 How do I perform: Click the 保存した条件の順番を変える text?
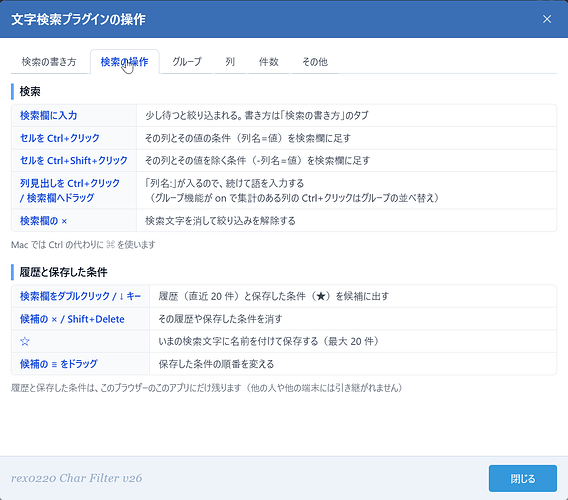[216, 364]
